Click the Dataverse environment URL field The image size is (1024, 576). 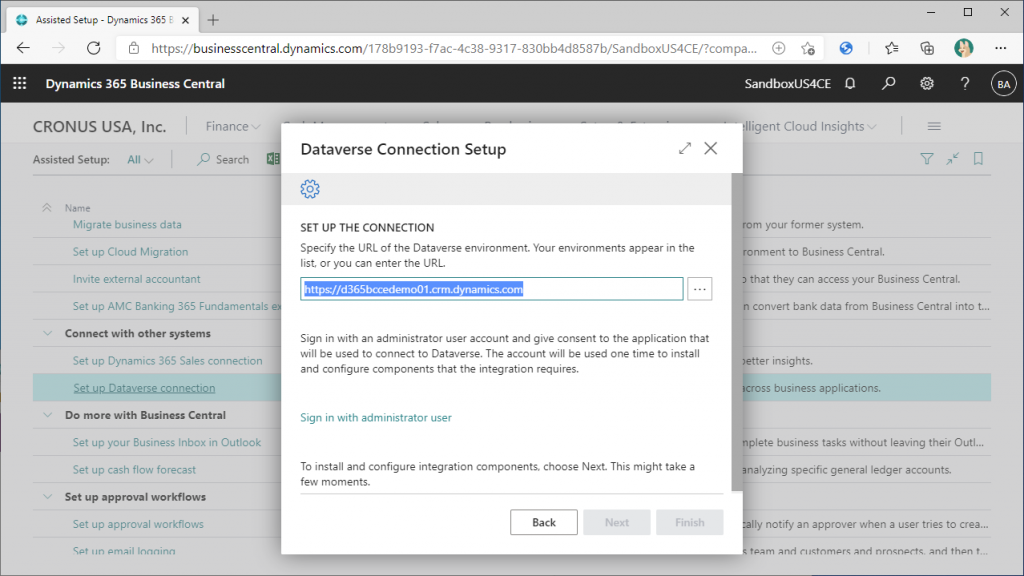pyautogui.click(x=492, y=289)
